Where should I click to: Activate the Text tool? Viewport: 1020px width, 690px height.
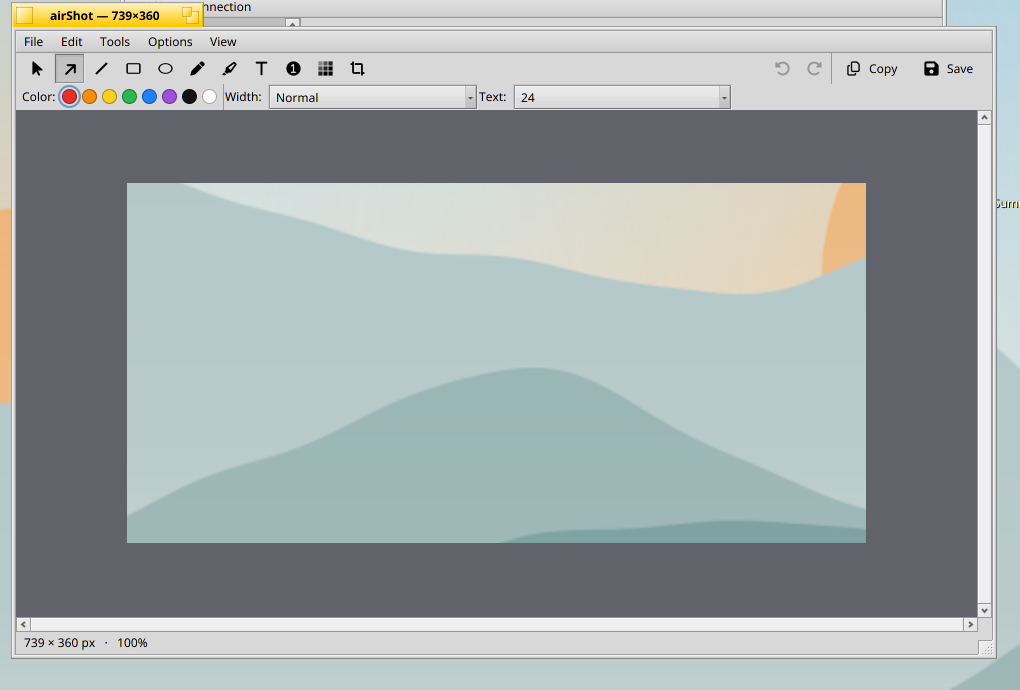coord(261,69)
